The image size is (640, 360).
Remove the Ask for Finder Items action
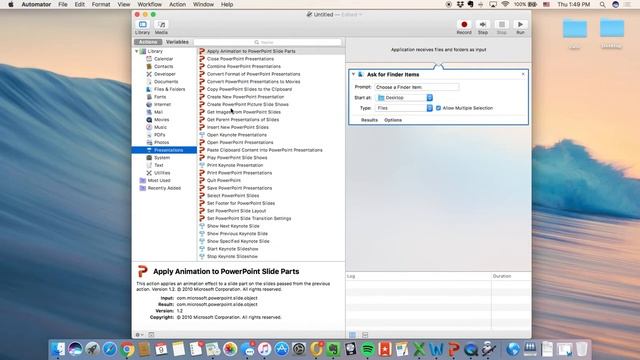[523, 74]
